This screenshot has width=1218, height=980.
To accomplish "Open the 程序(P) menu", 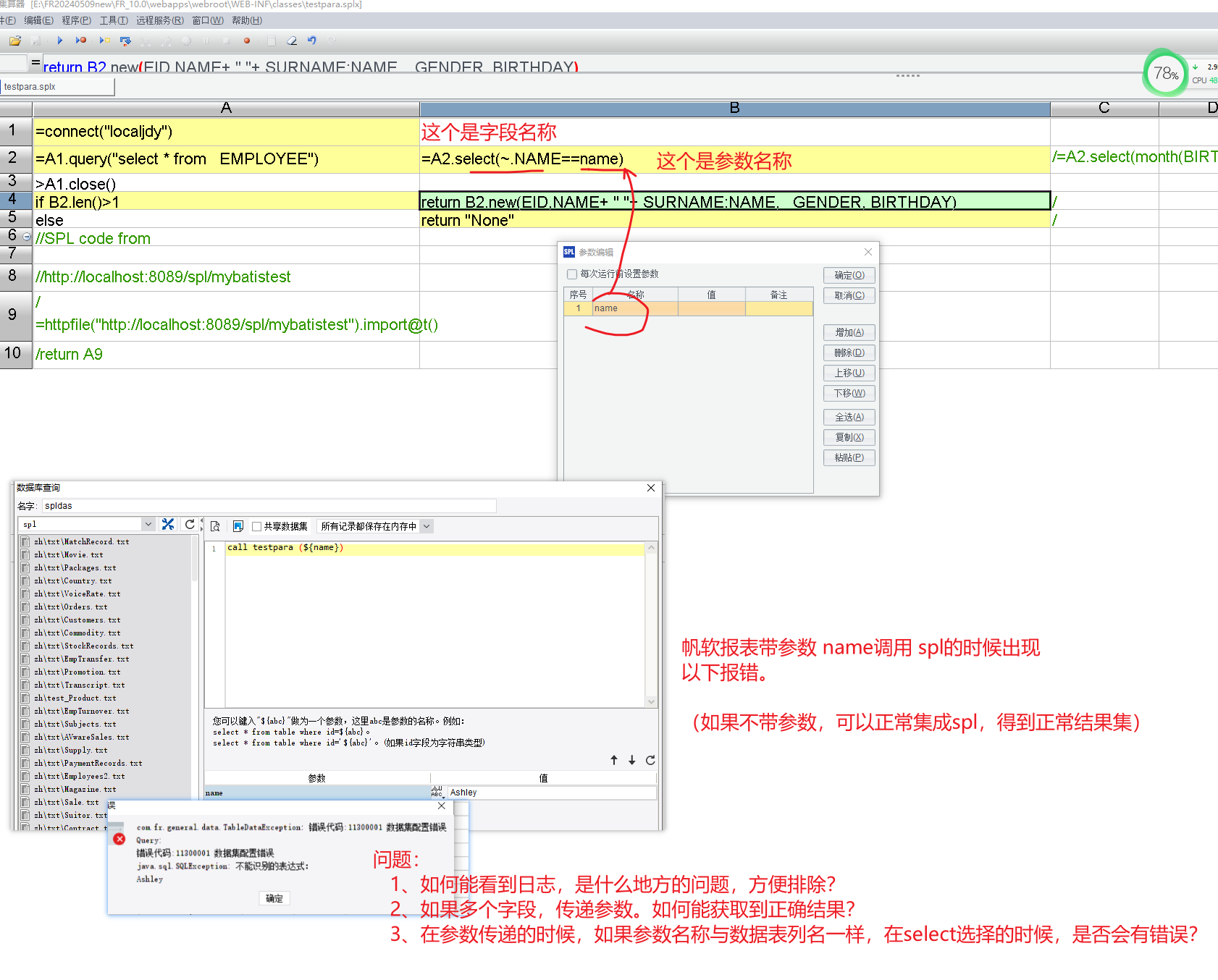I will click(76, 20).
